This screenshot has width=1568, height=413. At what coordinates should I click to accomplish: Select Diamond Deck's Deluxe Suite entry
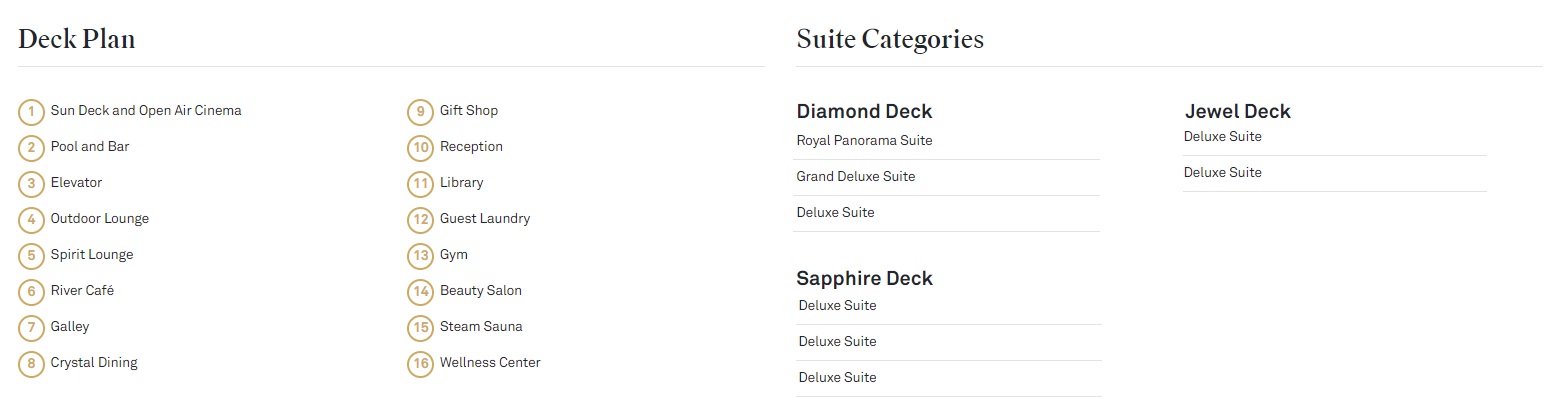click(835, 213)
